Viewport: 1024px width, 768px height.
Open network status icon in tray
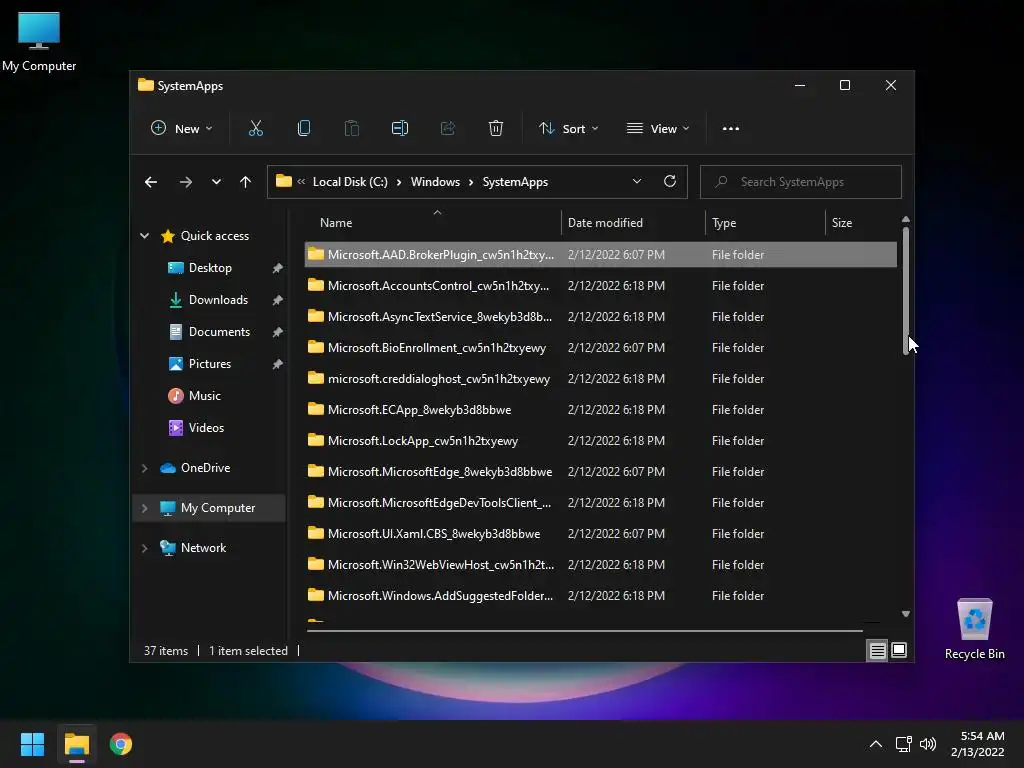(903, 744)
